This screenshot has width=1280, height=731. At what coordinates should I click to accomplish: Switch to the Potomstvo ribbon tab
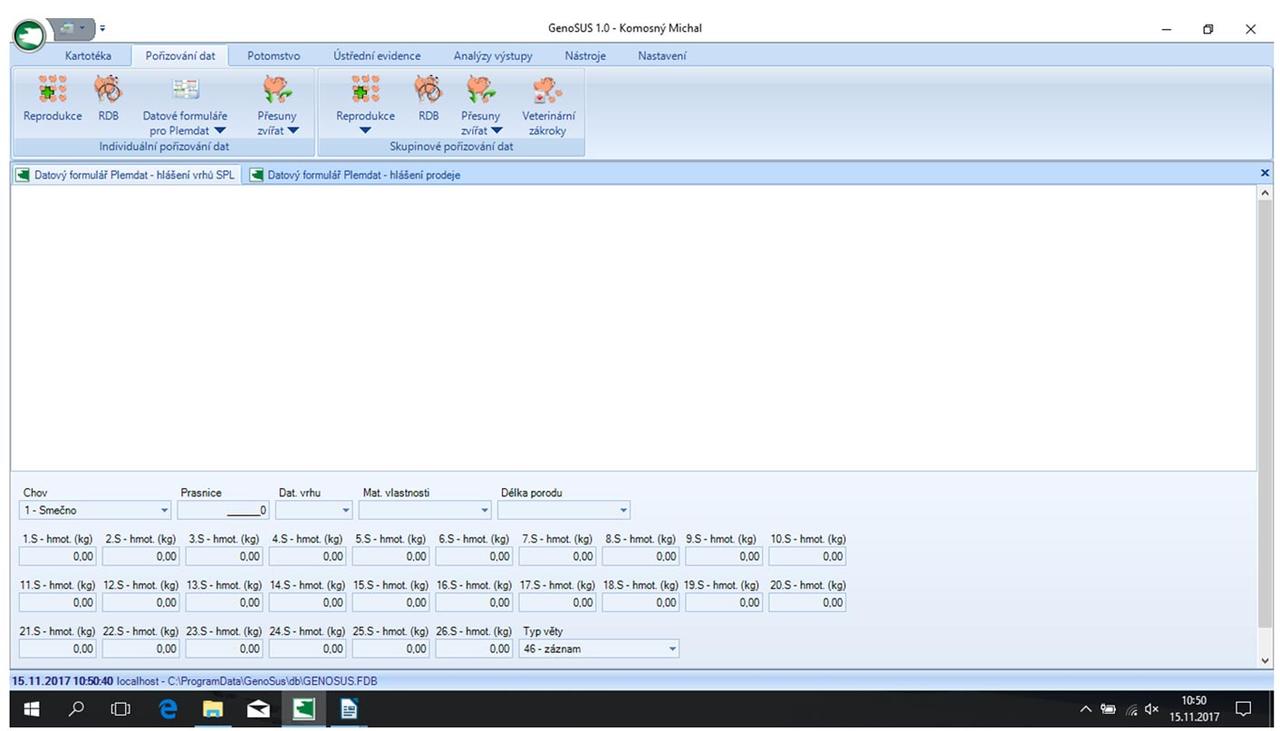click(x=273, y=56)
